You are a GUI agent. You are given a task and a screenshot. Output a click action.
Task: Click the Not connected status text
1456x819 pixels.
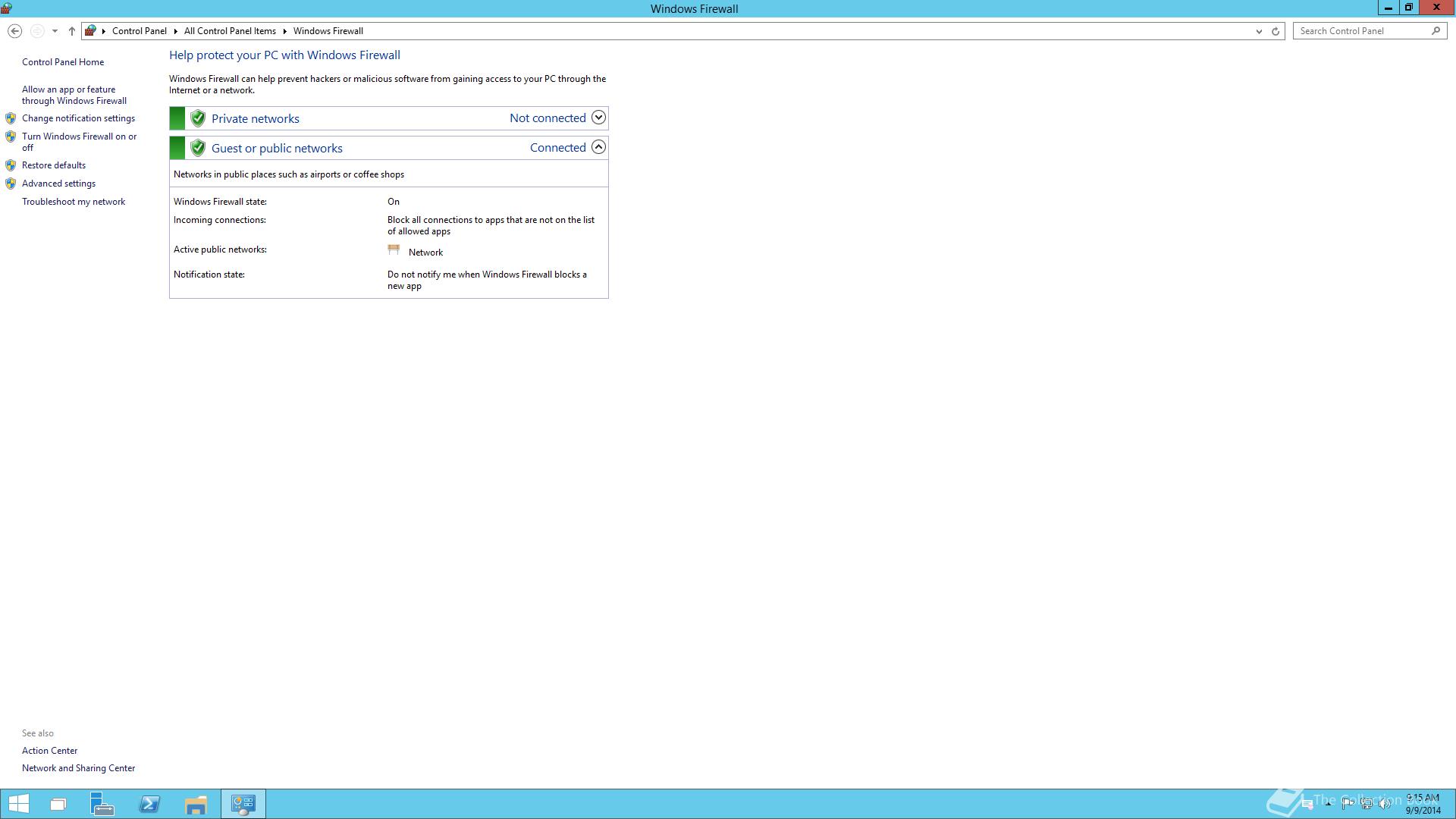tap(548, 118)
